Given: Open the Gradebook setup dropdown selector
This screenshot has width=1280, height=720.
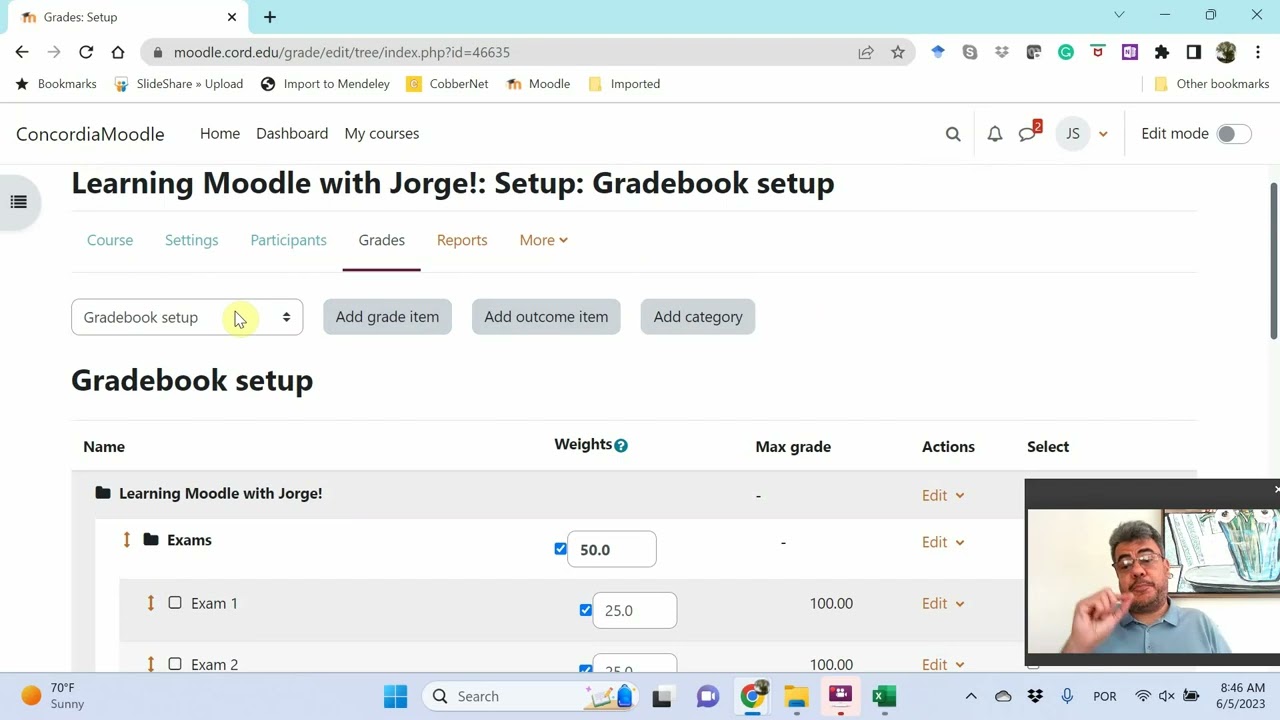Looking at the screenshot, I should (x=187, y=317).
